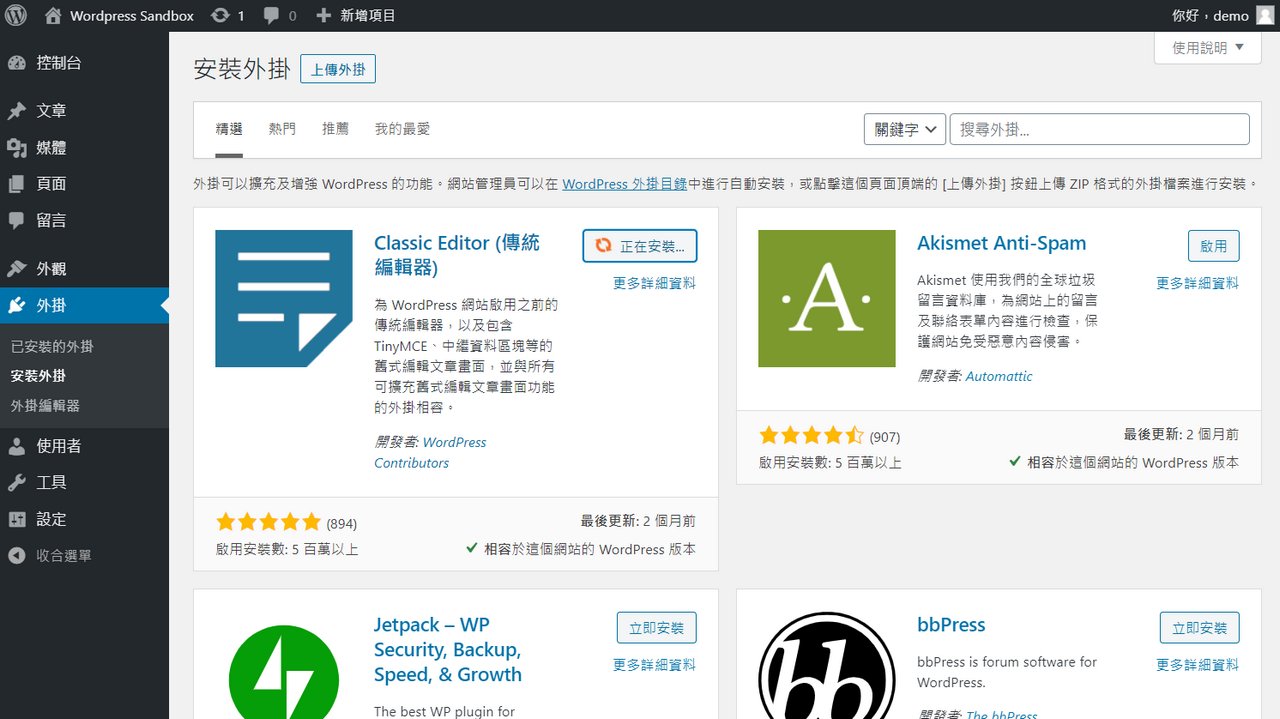Select 安裝外掛 in the sidebar submenu
The image size is (1280, 719).
38,376
